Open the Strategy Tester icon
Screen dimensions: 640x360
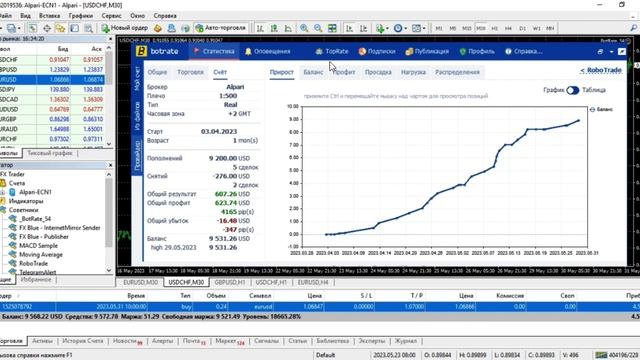(x=88, y=28)
